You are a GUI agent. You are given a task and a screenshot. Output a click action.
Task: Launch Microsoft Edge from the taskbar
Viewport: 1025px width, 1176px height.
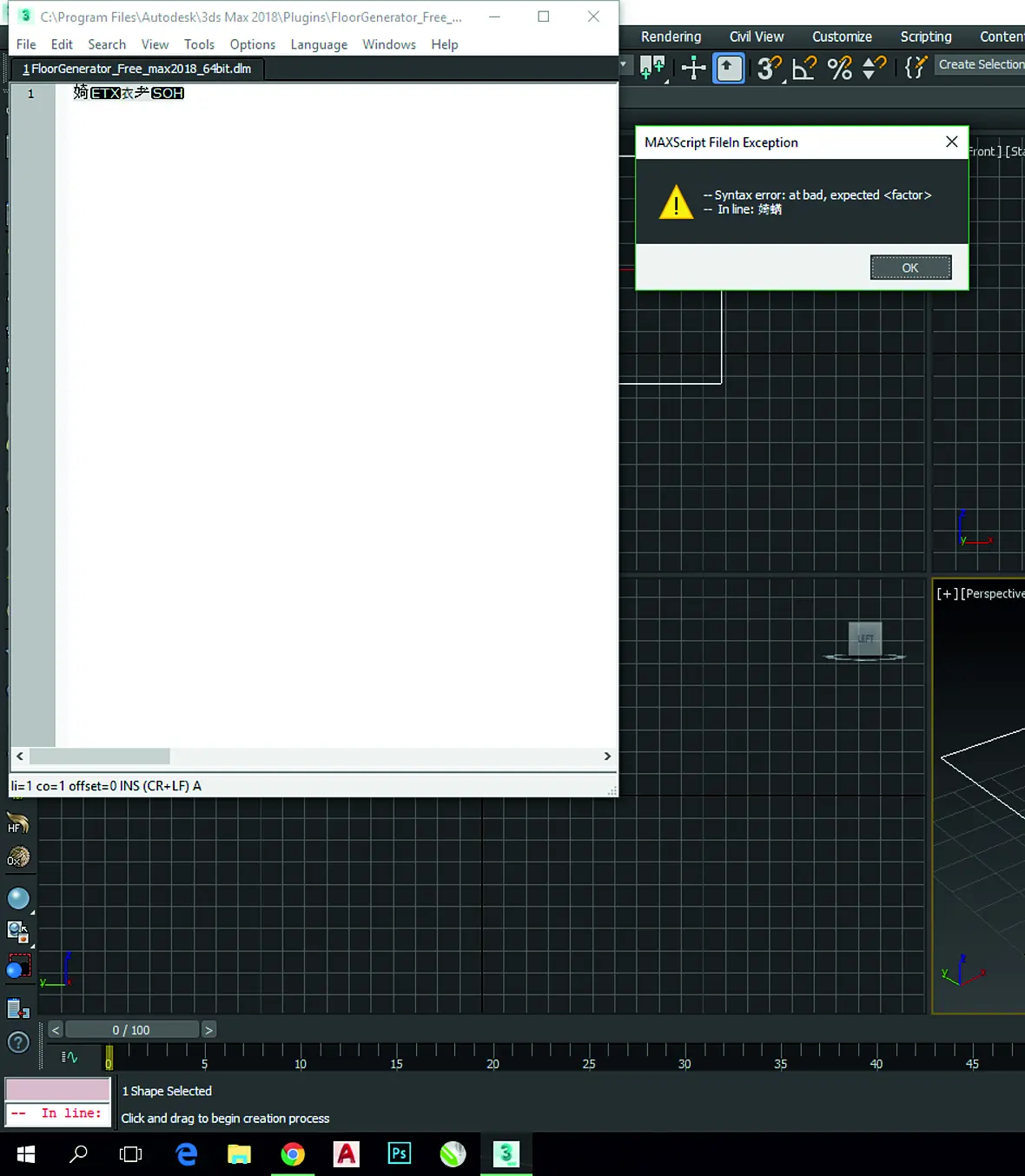186,1154
